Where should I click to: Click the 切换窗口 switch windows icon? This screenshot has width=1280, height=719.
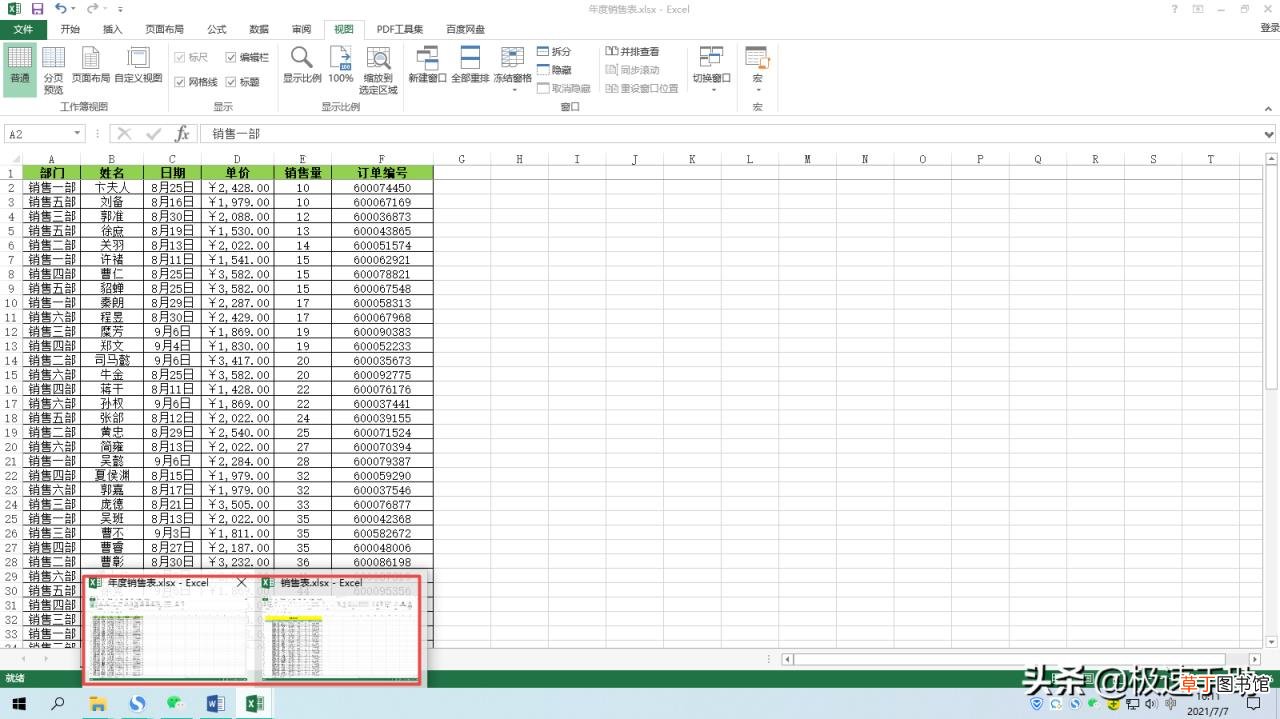[712, 58]
